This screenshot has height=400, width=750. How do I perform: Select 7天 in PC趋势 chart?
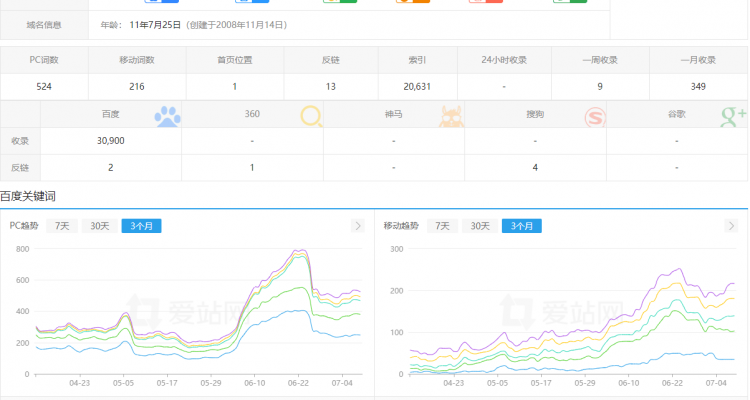pyautogui.click(x=62, y=226)
